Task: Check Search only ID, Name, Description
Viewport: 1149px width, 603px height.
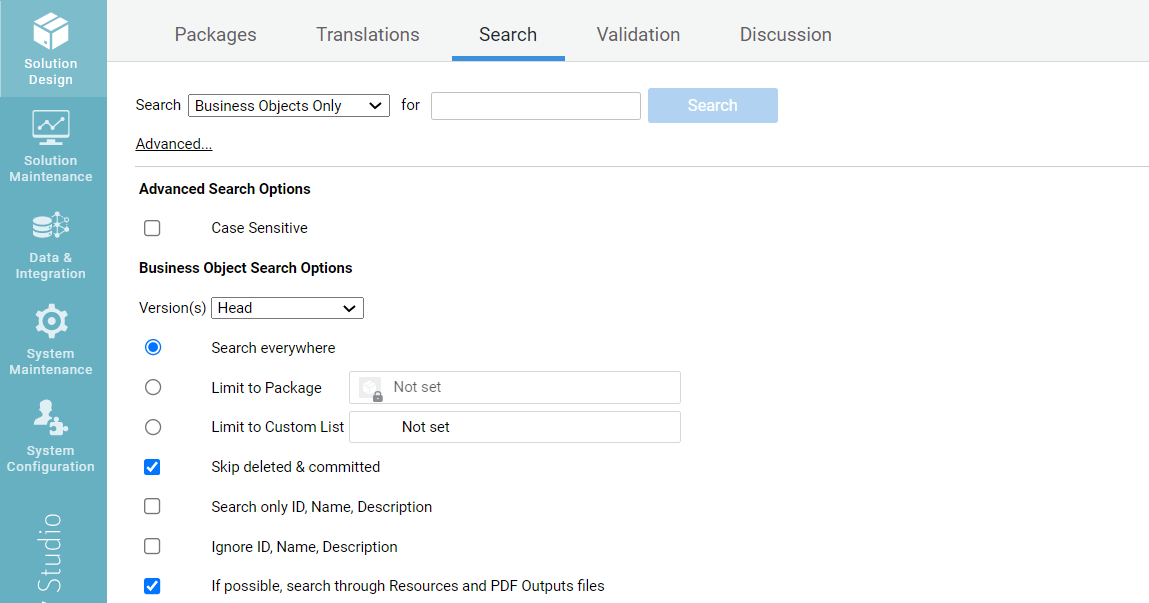Action: (152, 507)
